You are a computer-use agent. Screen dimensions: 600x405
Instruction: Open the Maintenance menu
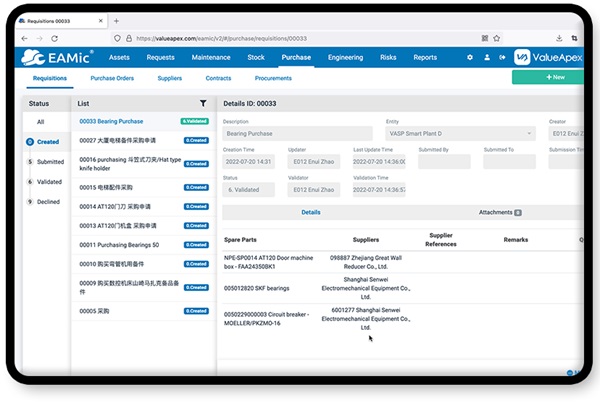tap(210, 58)
